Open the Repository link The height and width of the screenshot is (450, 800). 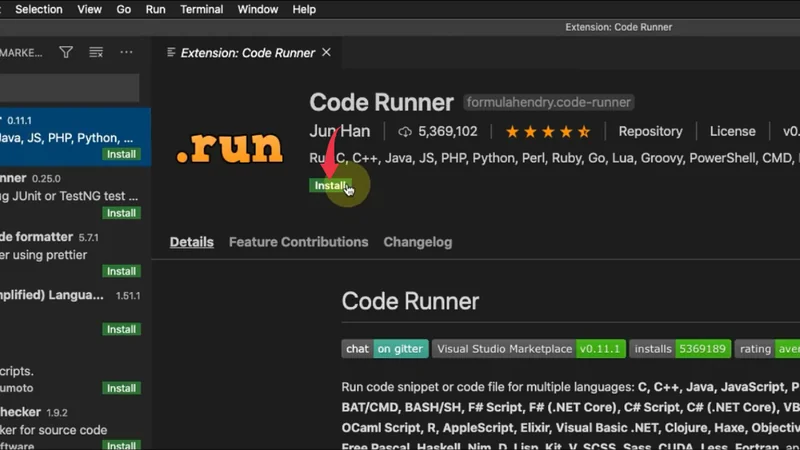pyautogui.click(x=650, y=132)
